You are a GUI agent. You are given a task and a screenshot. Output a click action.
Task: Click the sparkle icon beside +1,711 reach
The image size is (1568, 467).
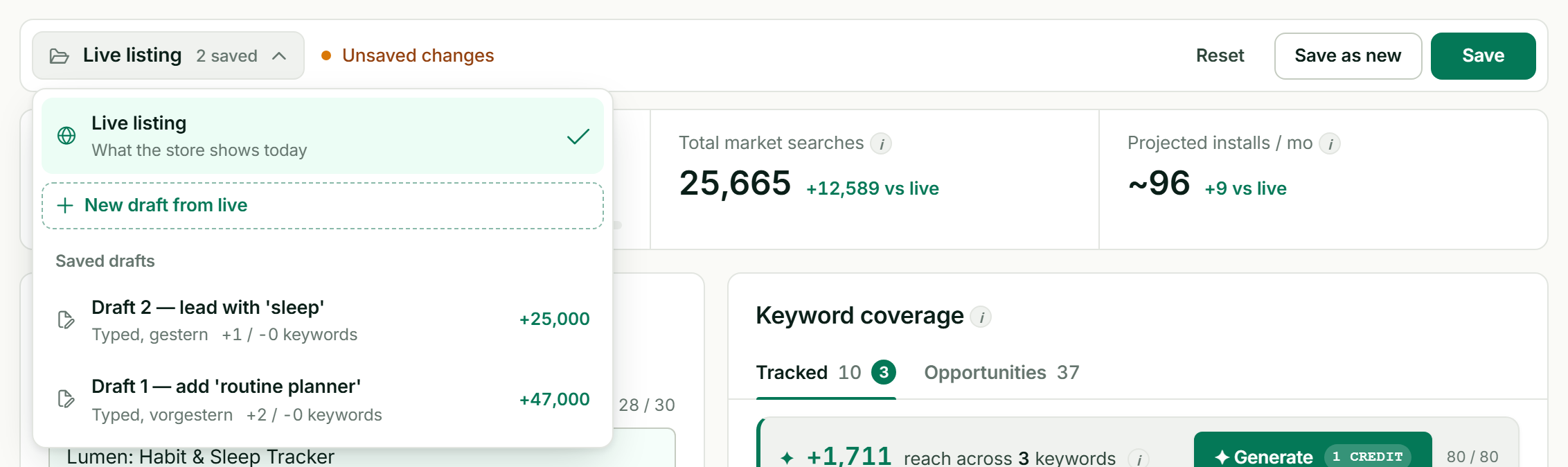(787, 458)
